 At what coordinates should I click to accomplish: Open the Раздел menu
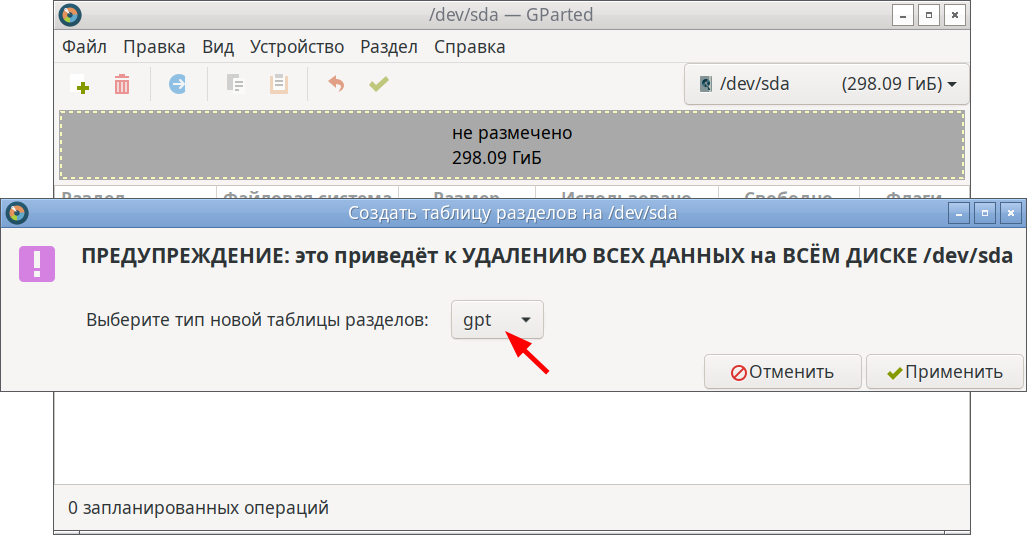point(388,47)
